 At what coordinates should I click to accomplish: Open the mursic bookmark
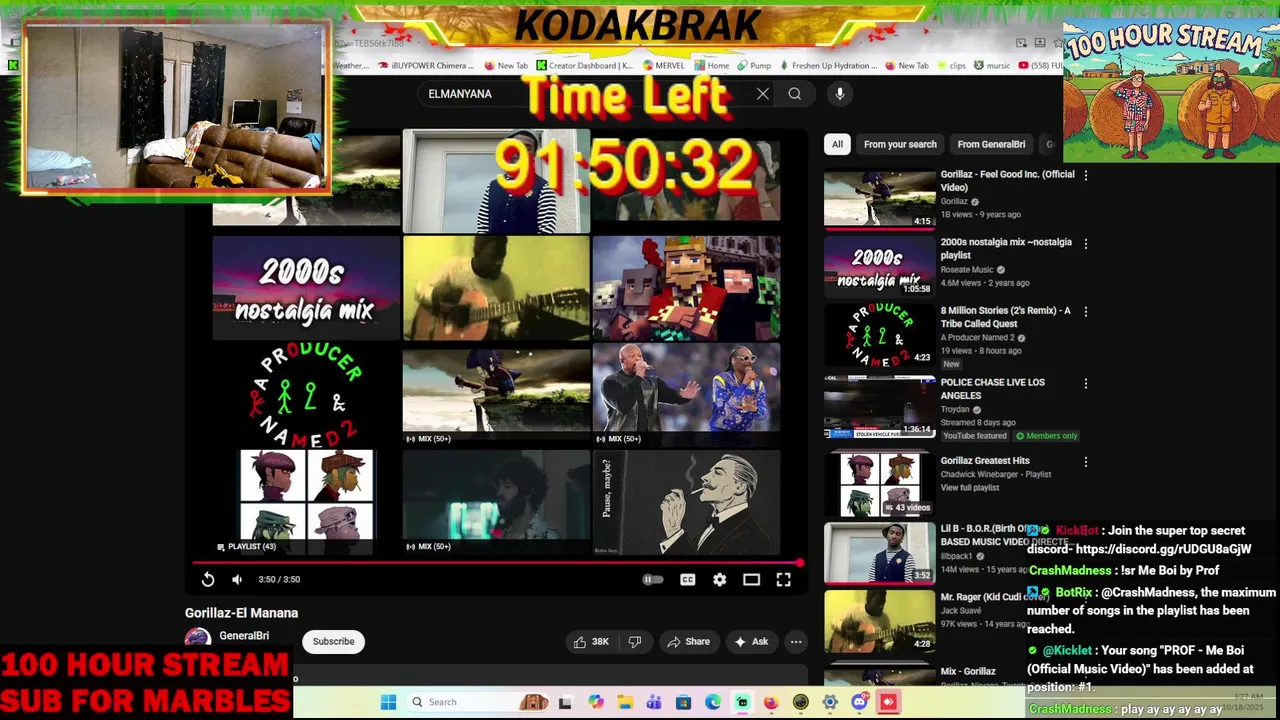[992, 66]
